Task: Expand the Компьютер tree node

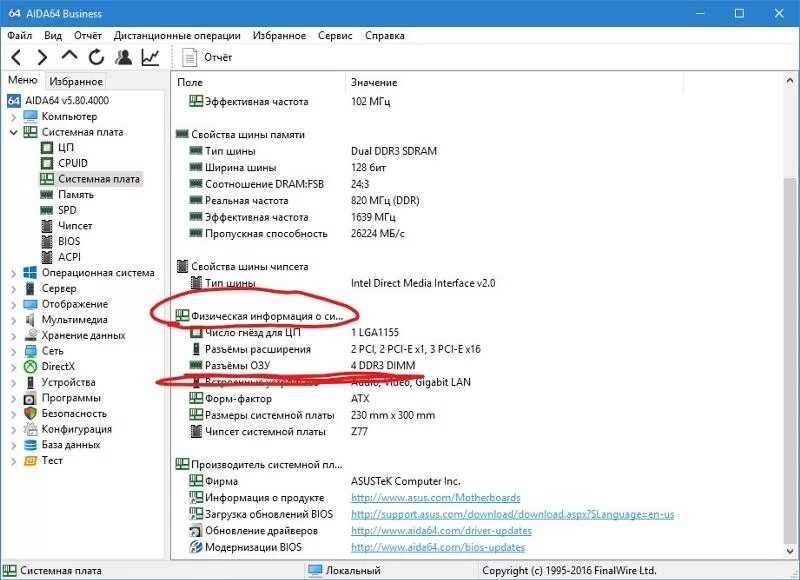Action: [x=13, y=117]
